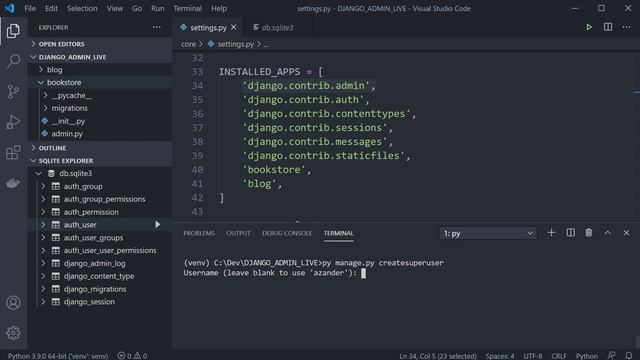Image resolution: width=640 pixels, height=360 pixels.
Task: Open the Run and Debug view icon
Action: click(x=13, y=122)
